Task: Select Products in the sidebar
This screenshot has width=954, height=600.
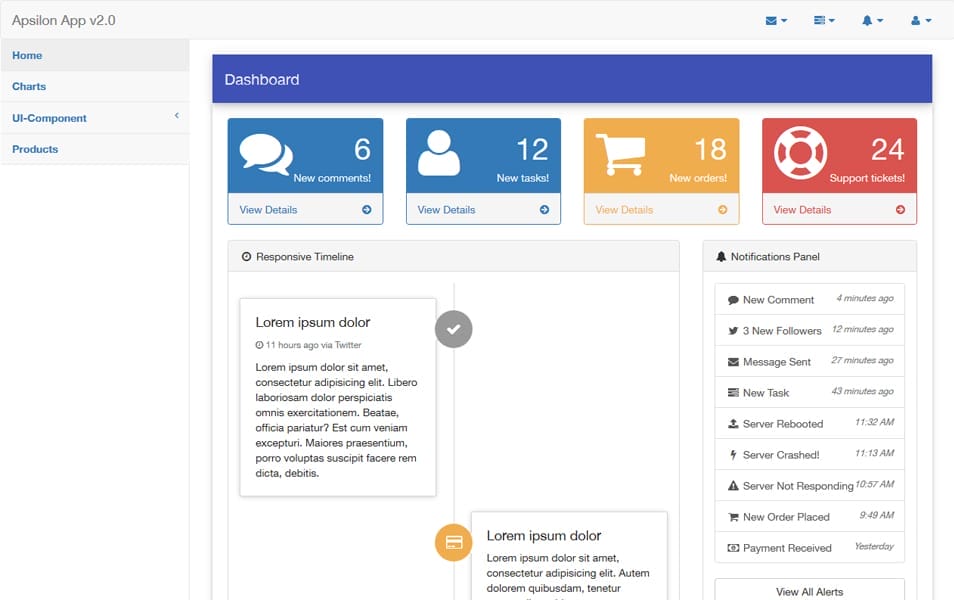Action: pyautogui.click(x=34, y=149)
